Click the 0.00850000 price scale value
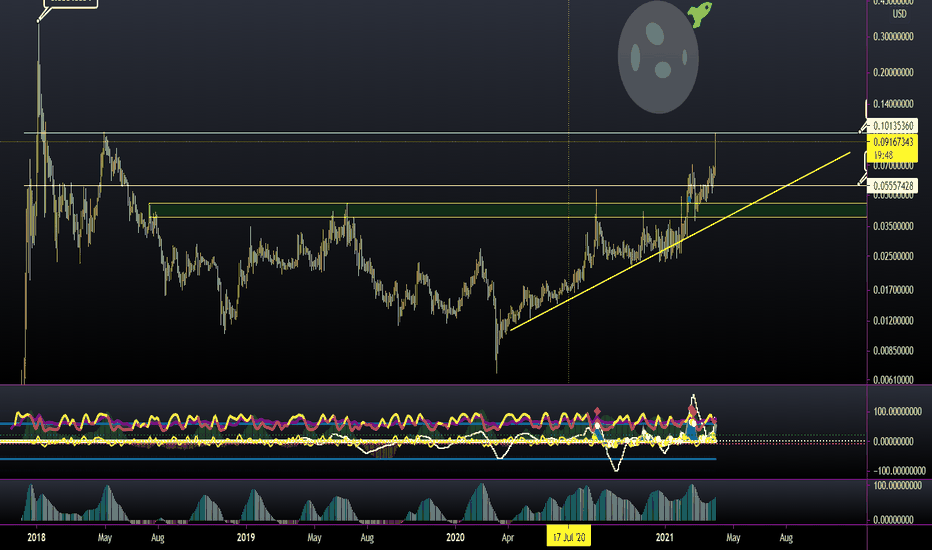Viewport: 932px width, 550px height. (893, 351)
